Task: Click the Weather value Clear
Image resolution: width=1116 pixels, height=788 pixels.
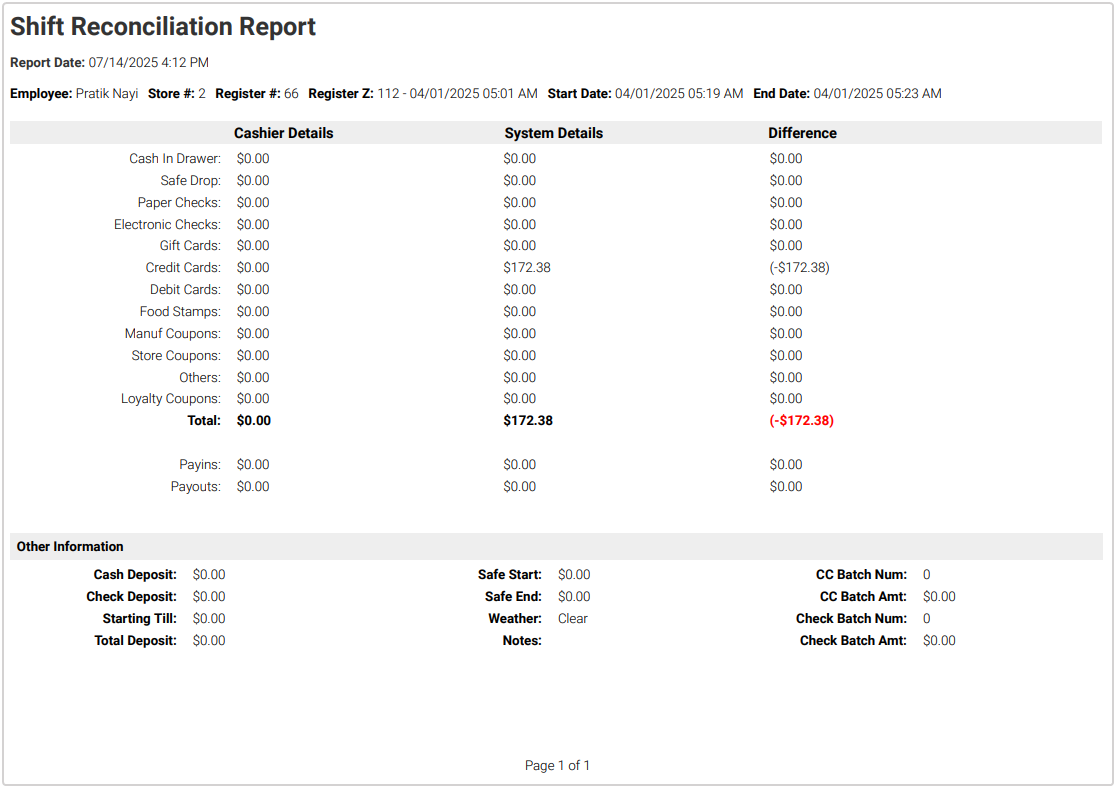Action: tap(573, 619)
